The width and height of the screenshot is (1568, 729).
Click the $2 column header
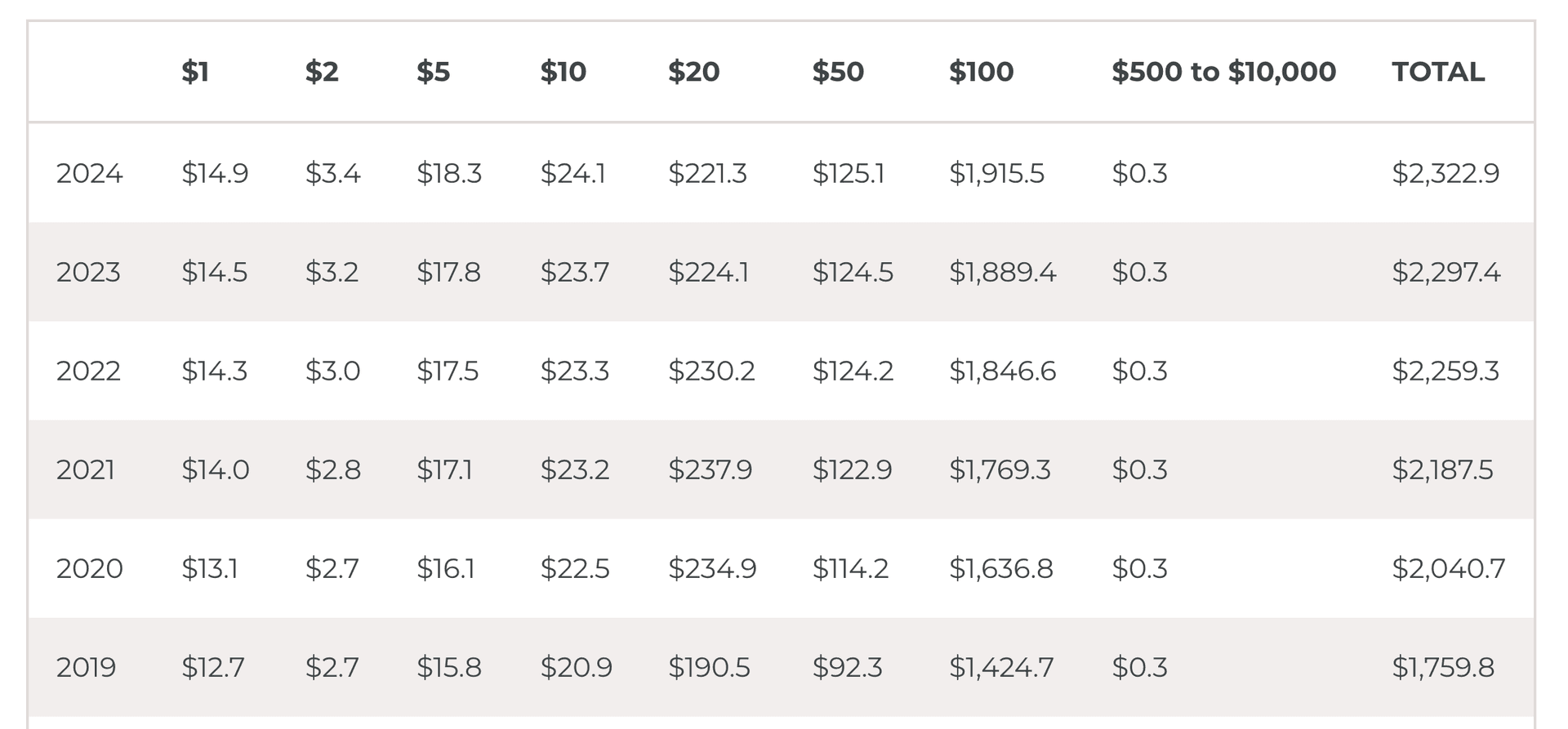tap(321, 72)
